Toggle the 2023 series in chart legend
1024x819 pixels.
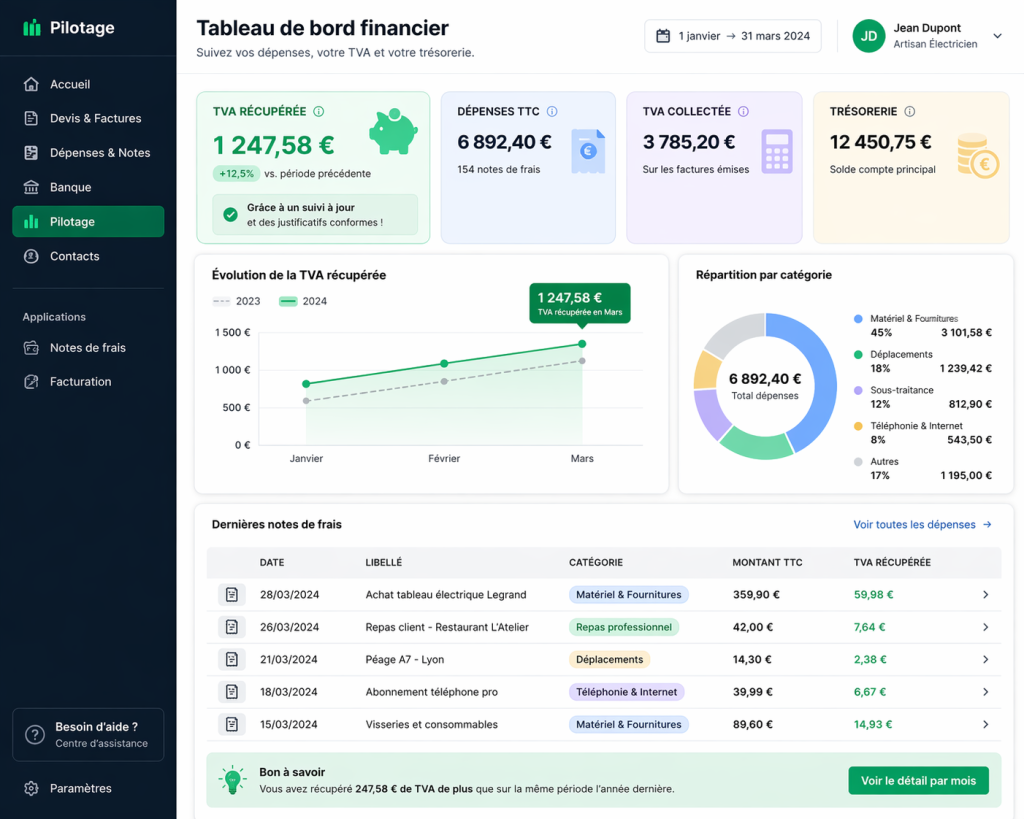236,301
